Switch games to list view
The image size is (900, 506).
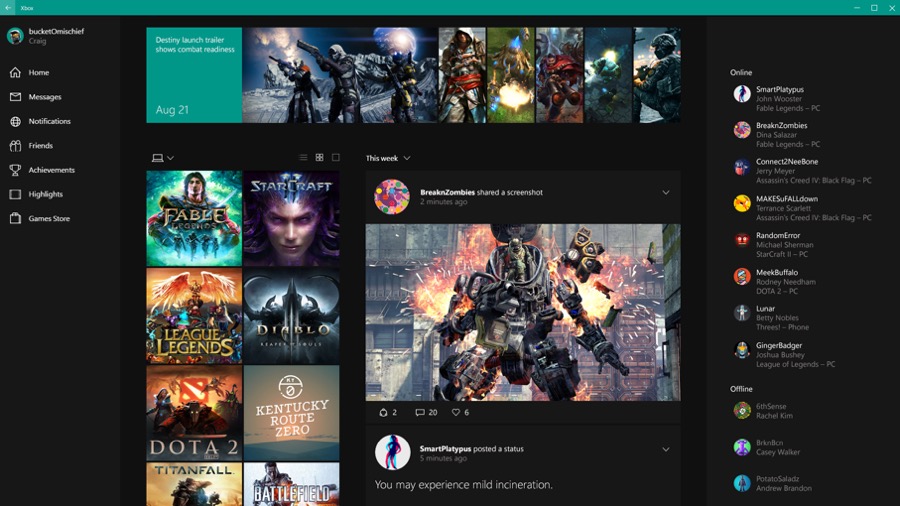[303, 157]
